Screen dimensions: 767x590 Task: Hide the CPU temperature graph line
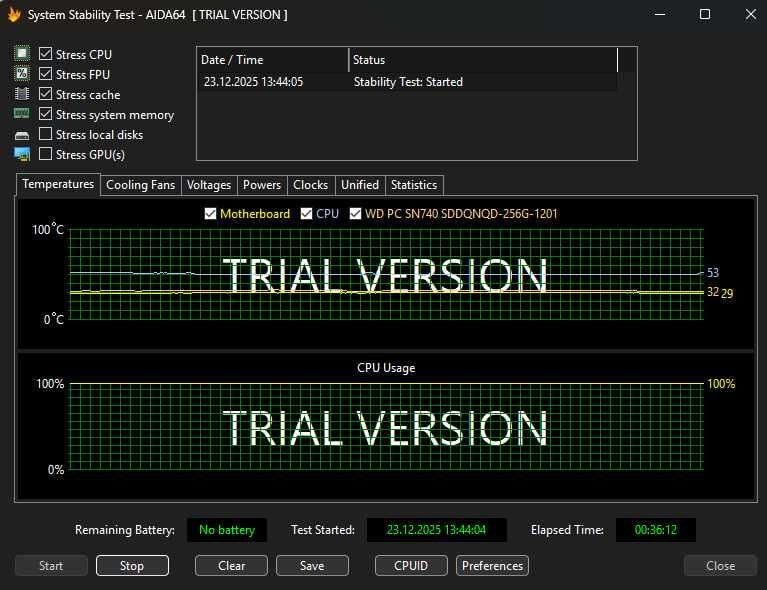[x=306, y=214]
